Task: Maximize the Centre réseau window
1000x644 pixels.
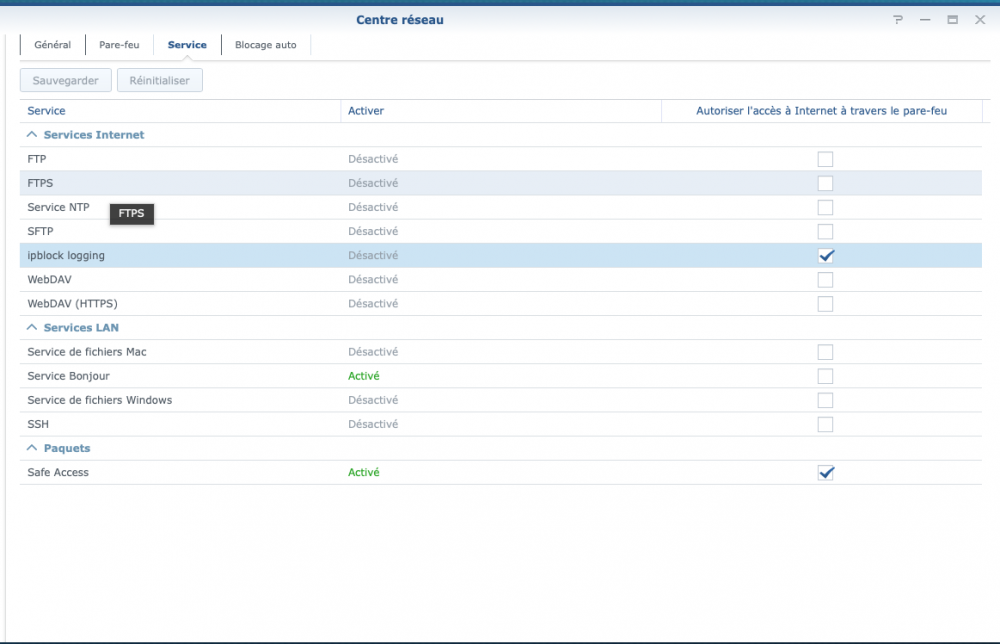Action: pos(952,20)
